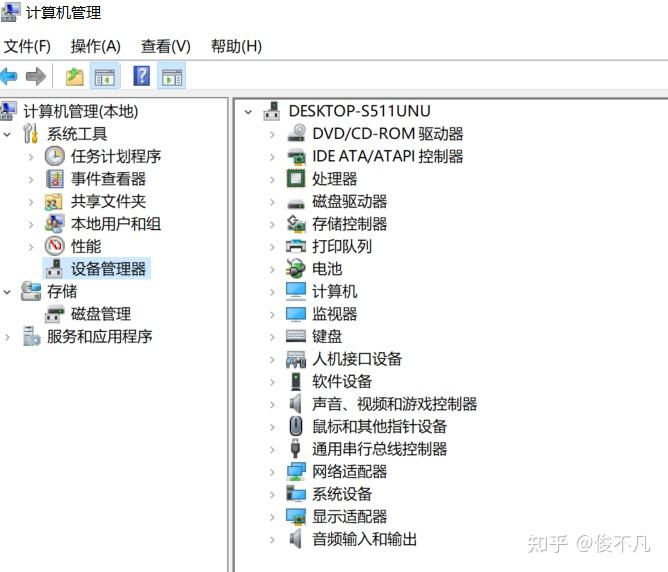Click the 磁盘管理 drive icon
This screenshot has height=572, width=668.
pyautogui.click(x=55, y=314)
